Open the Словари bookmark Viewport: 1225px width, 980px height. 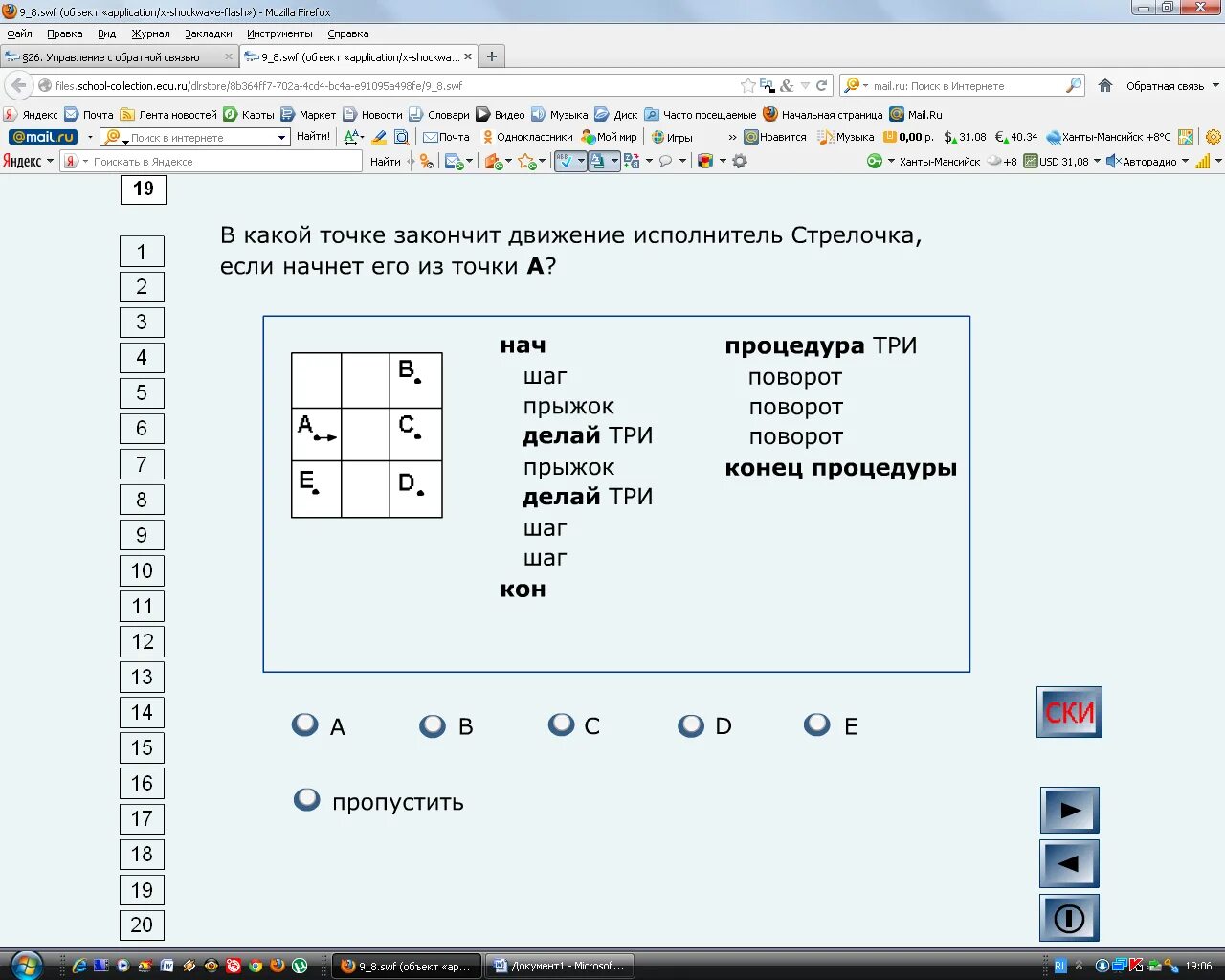439,114
